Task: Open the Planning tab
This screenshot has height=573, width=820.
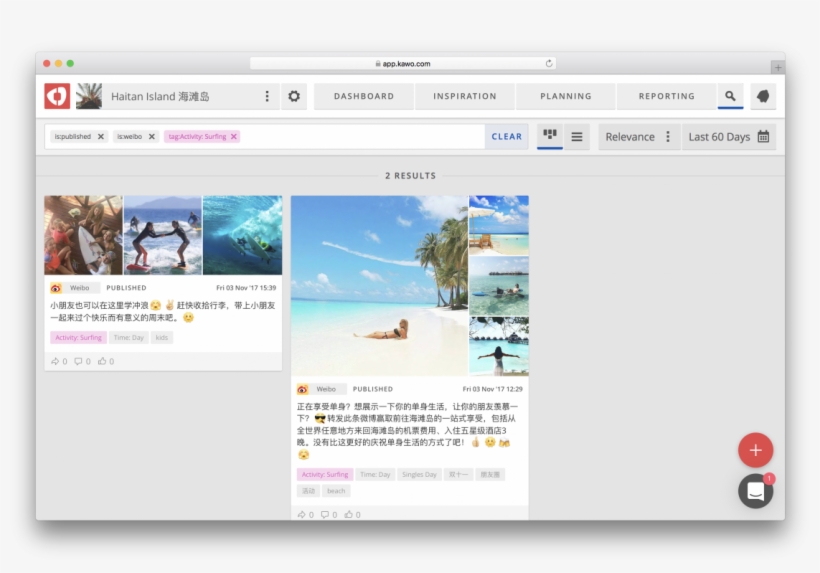Action: pyautogui.click(x=566, y=96)
